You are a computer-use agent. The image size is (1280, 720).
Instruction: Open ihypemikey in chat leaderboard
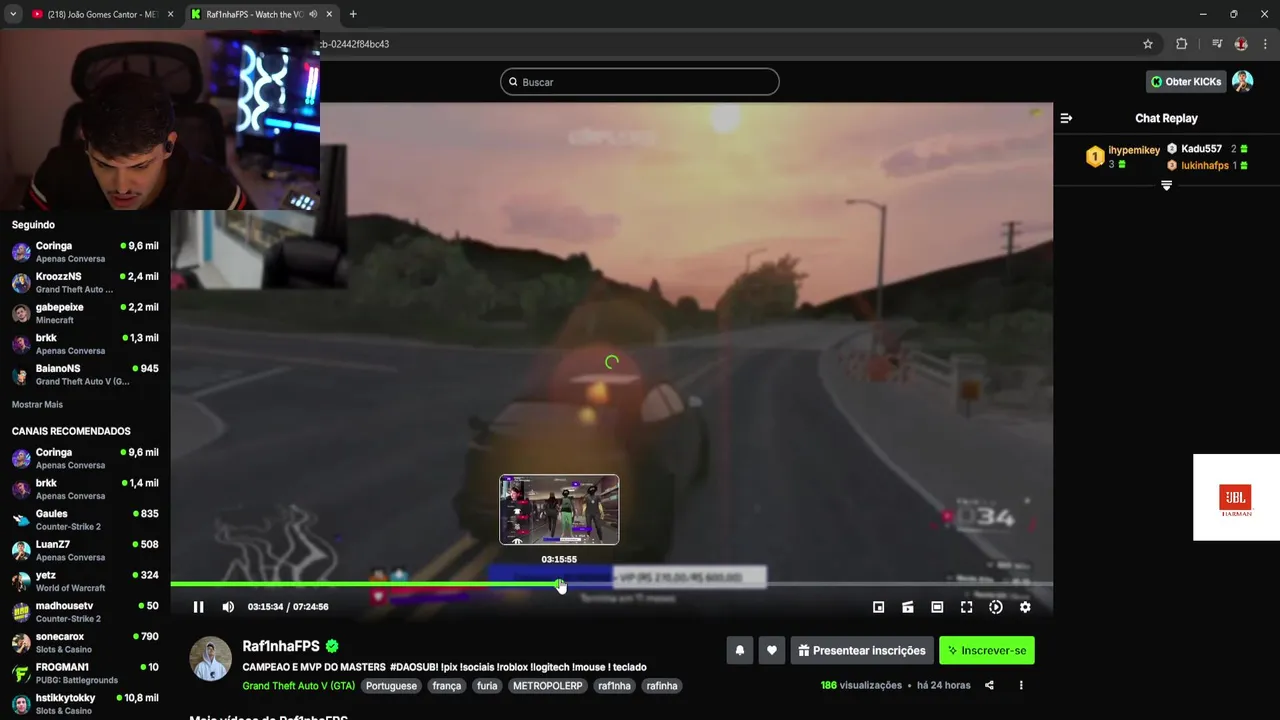click(1134, 150)
